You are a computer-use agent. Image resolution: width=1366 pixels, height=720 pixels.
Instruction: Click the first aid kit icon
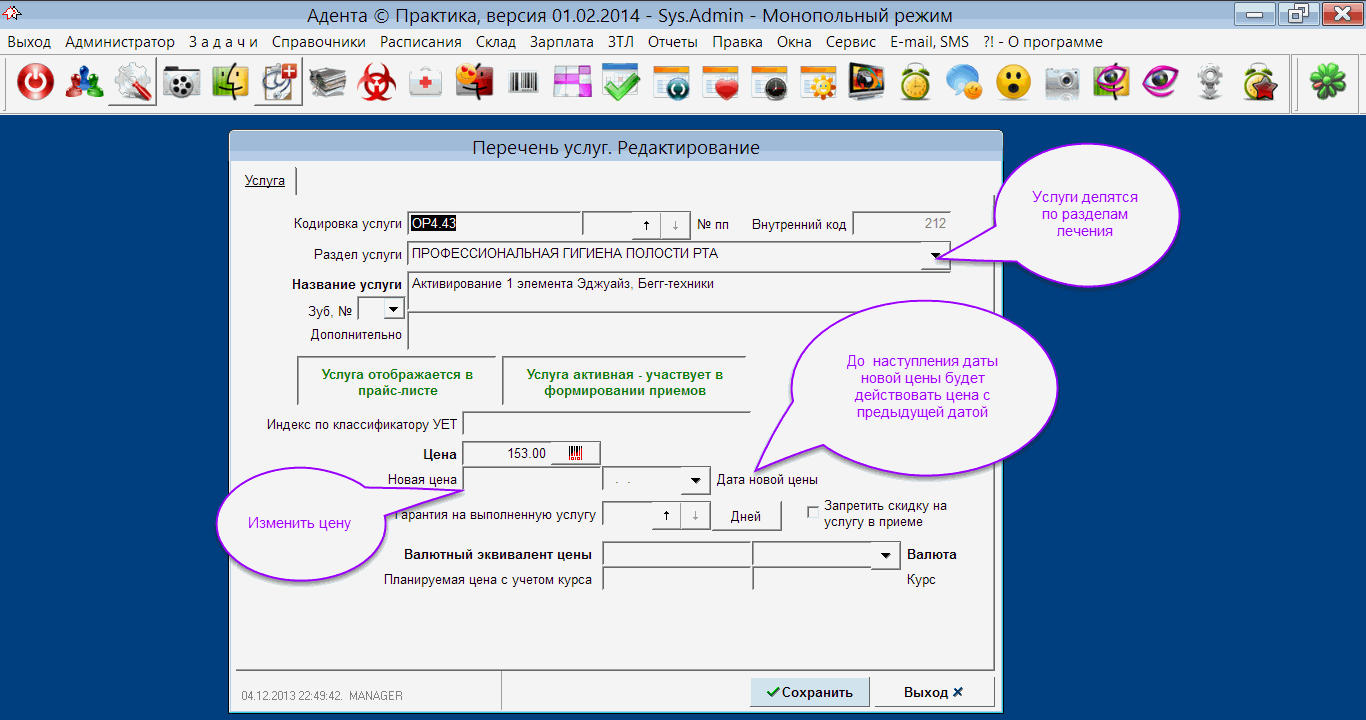pos(426,84)
